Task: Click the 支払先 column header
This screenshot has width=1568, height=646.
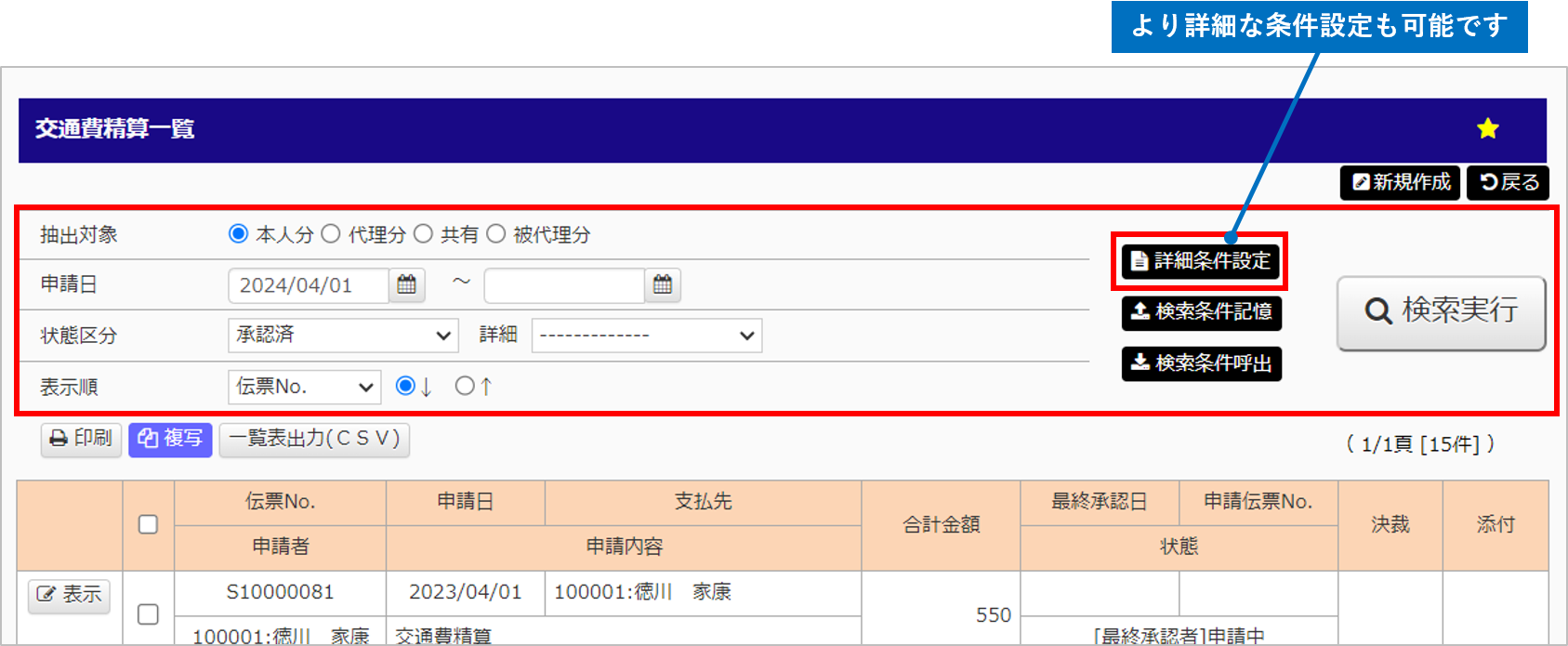Action: point(703,502)
